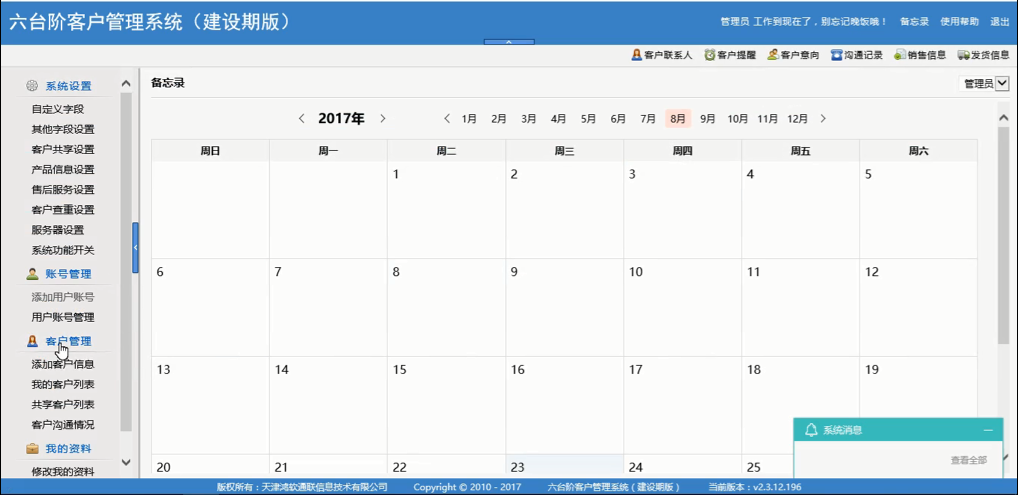The height and width of the screenshot is (495, 1018).
Task: Click the 我的资料 briefcase icon in sidebar
Action: click(x=32, y=449)
